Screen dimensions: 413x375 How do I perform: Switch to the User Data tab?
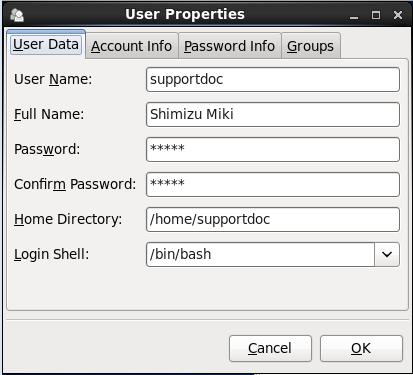46,44
